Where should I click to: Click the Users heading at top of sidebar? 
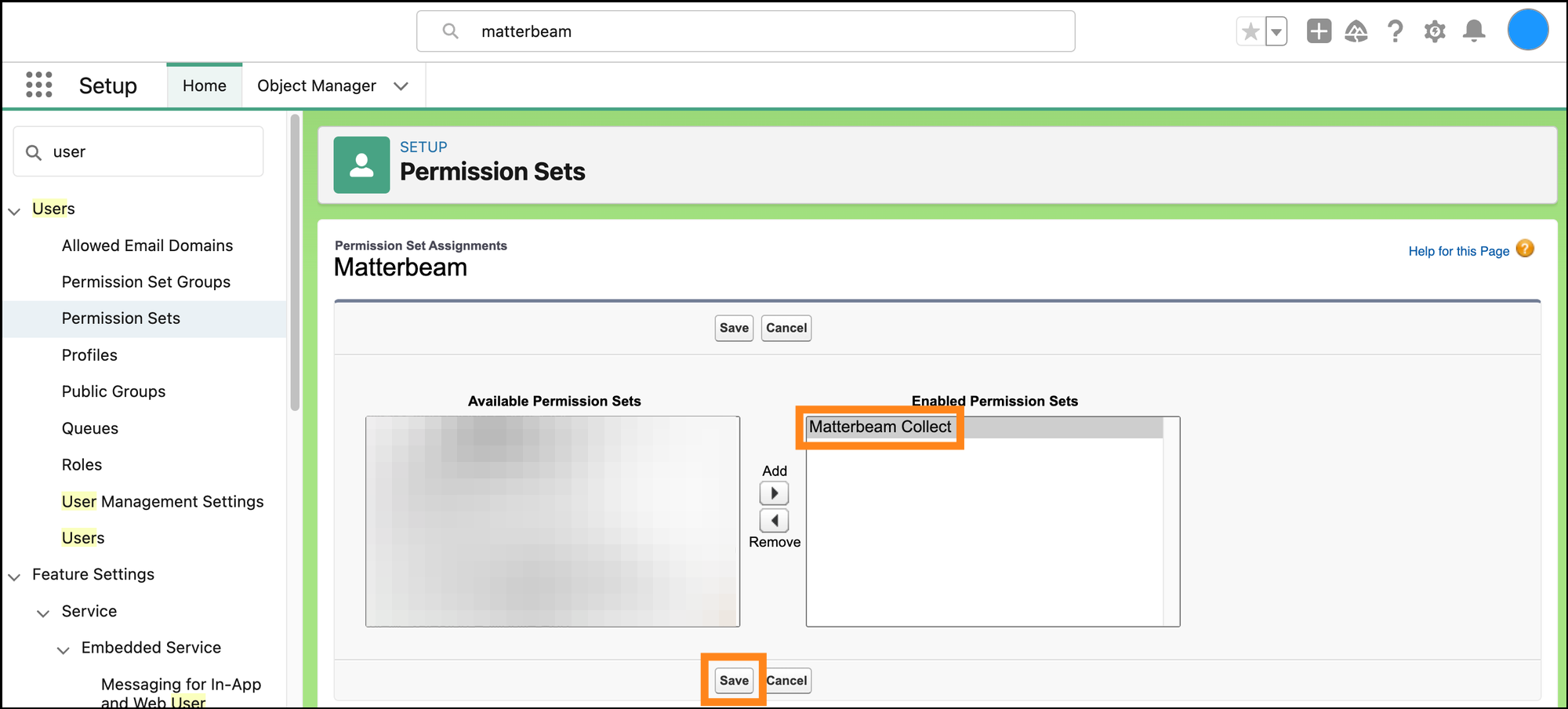tap(53, 209)
